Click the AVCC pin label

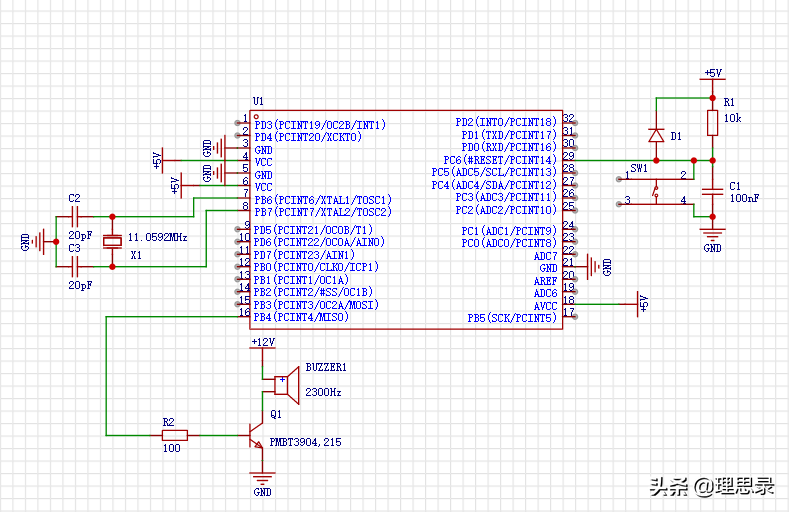point(545,306)
